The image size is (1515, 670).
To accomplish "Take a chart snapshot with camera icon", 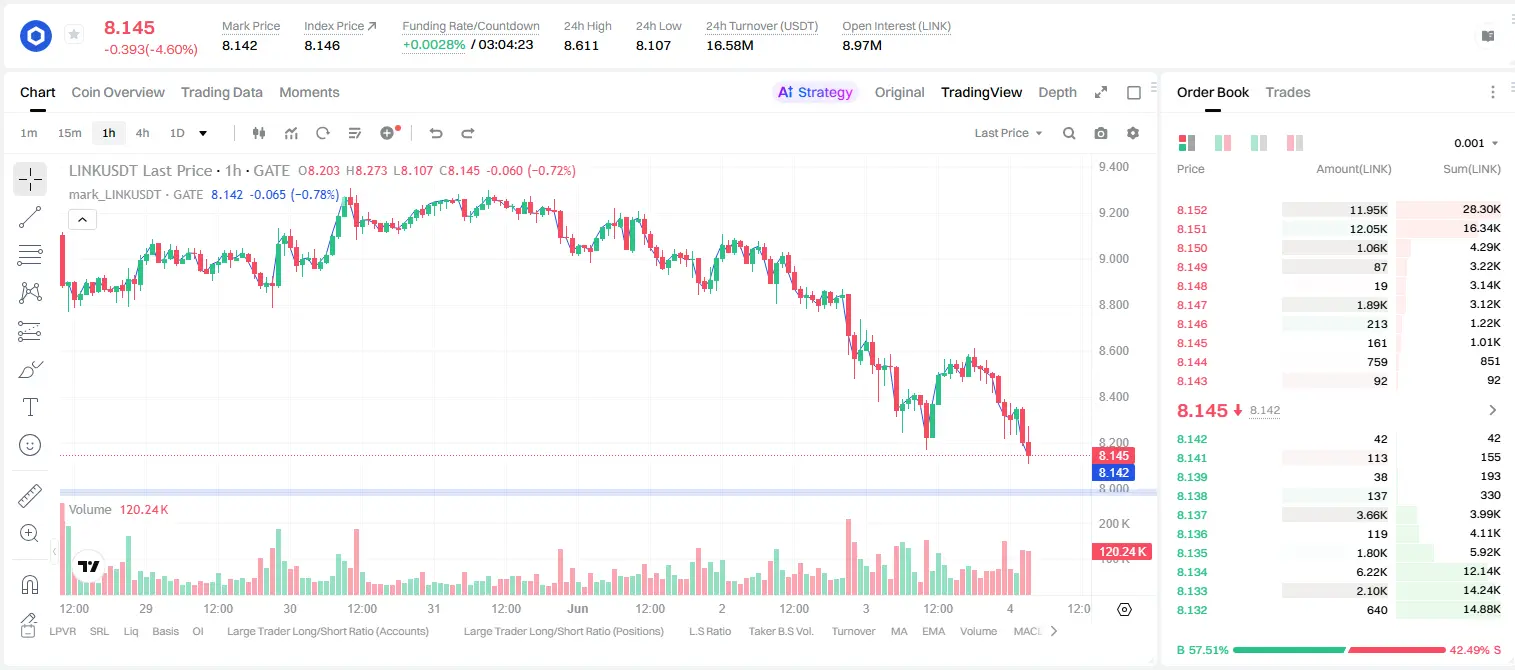I will point(1101,133).
